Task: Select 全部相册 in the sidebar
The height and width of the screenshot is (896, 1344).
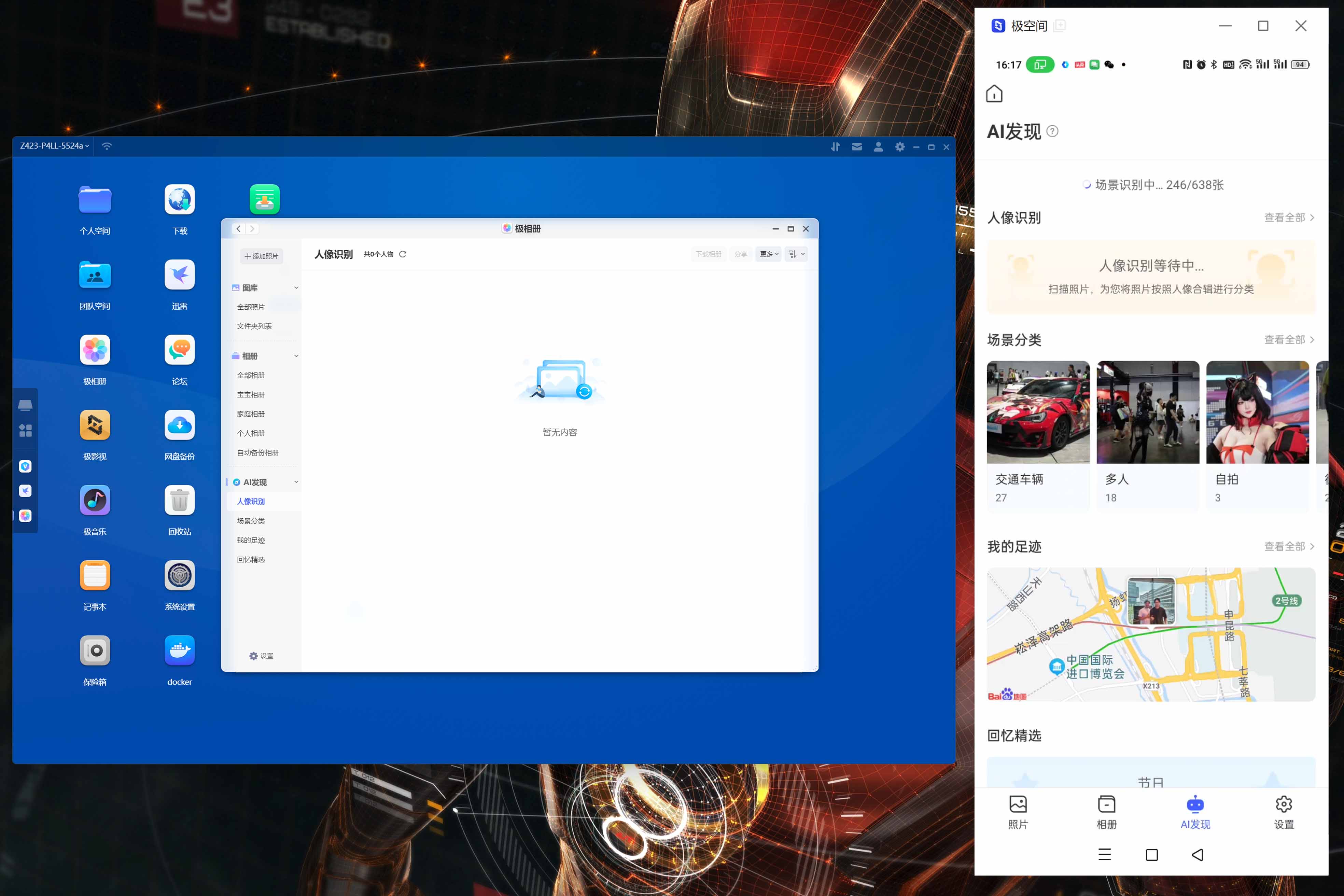Action: click(x=251, y=375)
